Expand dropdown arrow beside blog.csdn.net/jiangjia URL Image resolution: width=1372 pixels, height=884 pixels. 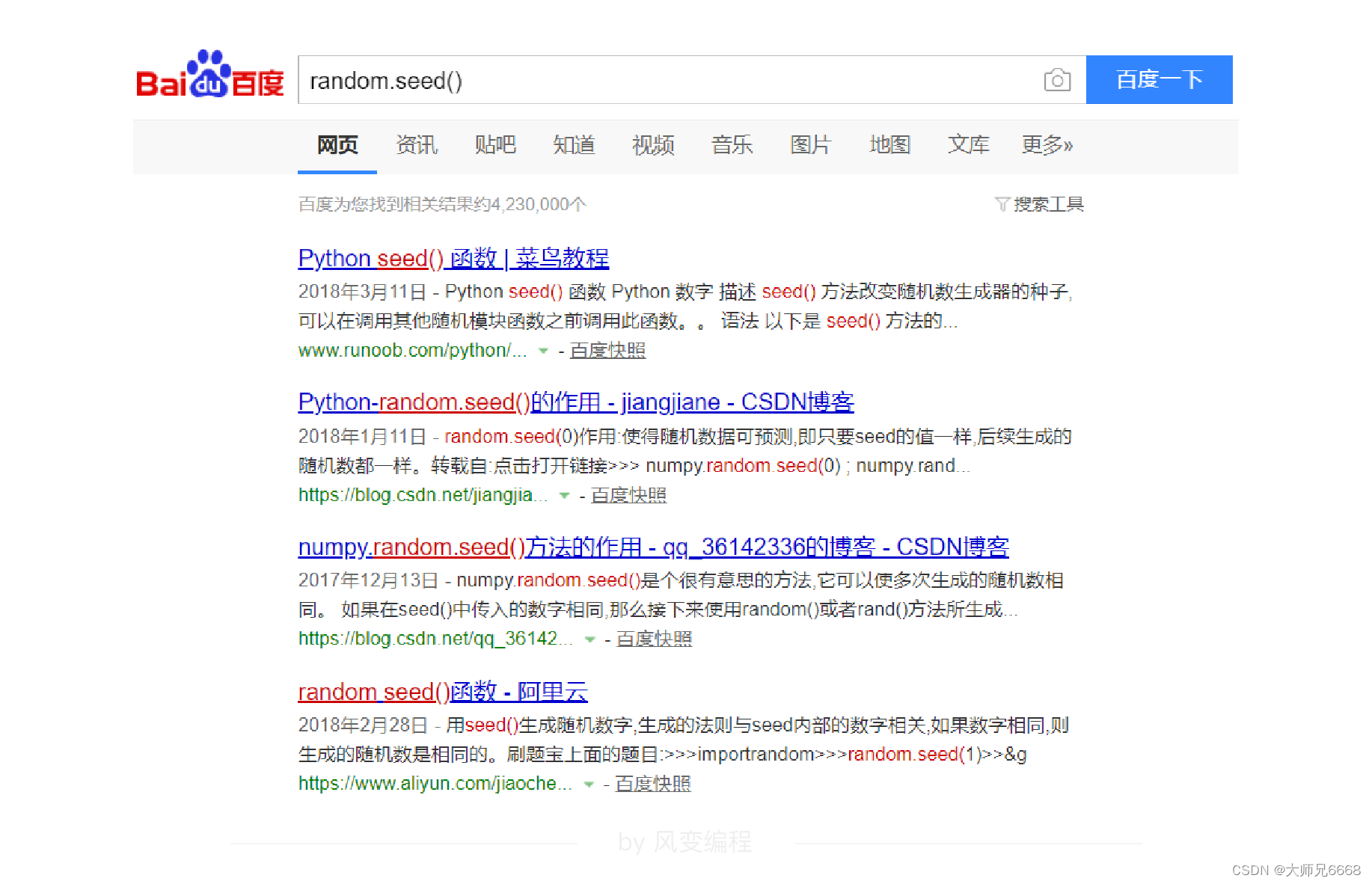coord(564,495)
